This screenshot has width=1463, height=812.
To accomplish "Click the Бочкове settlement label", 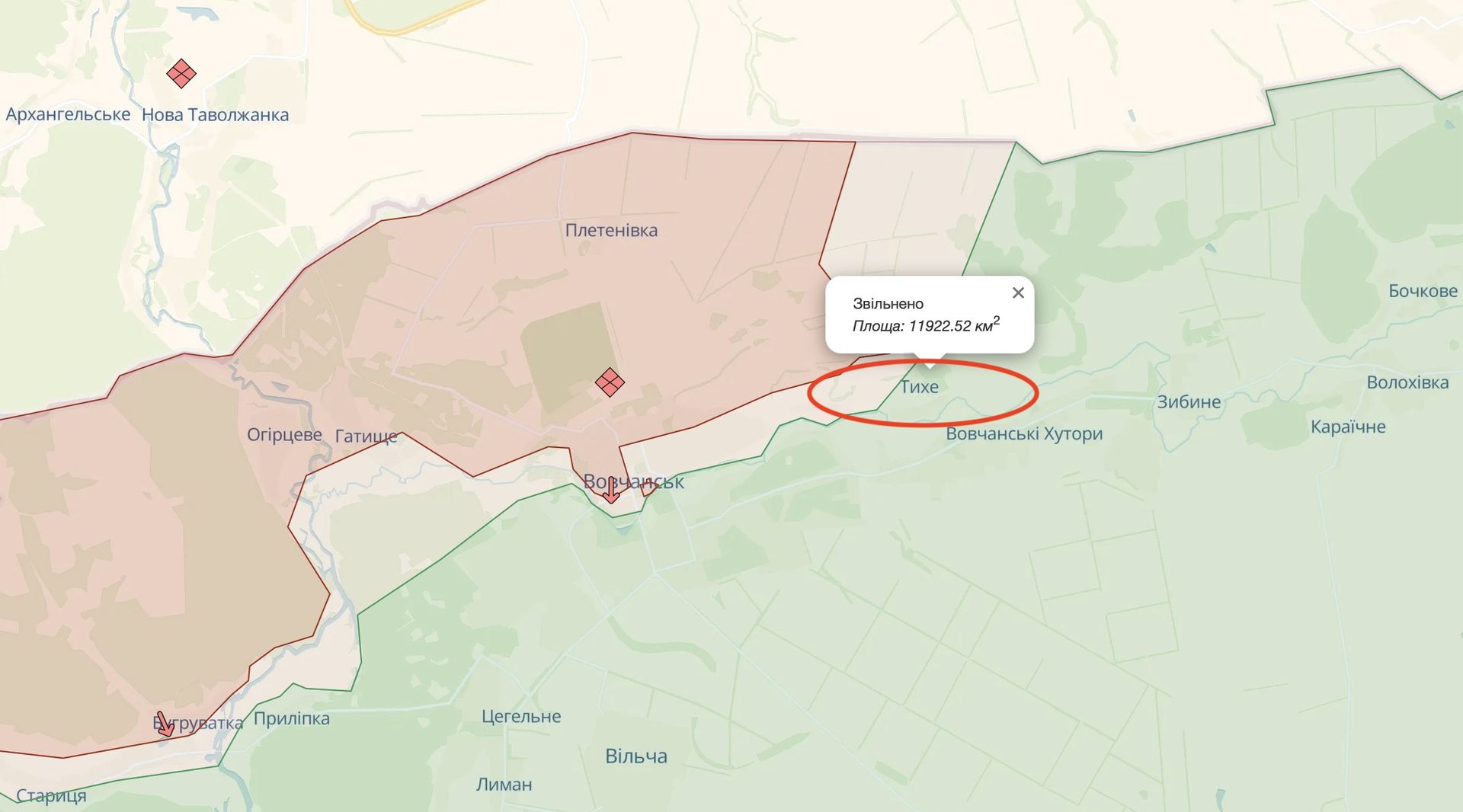I will click(1423, 291).
